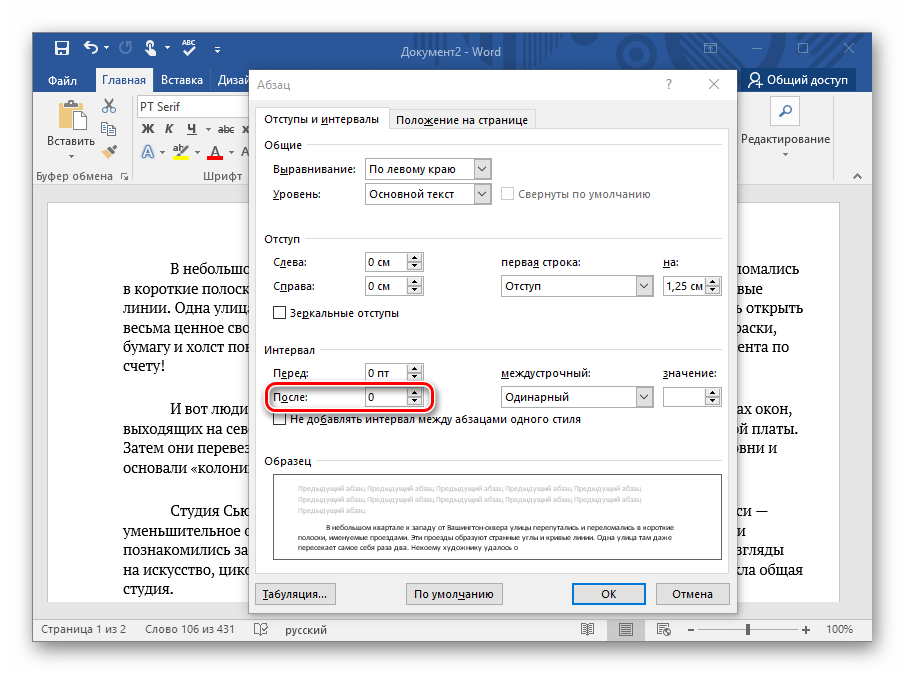904x674 pixels.
Task: Click the По умолчанию button
Action: (454, 594)
